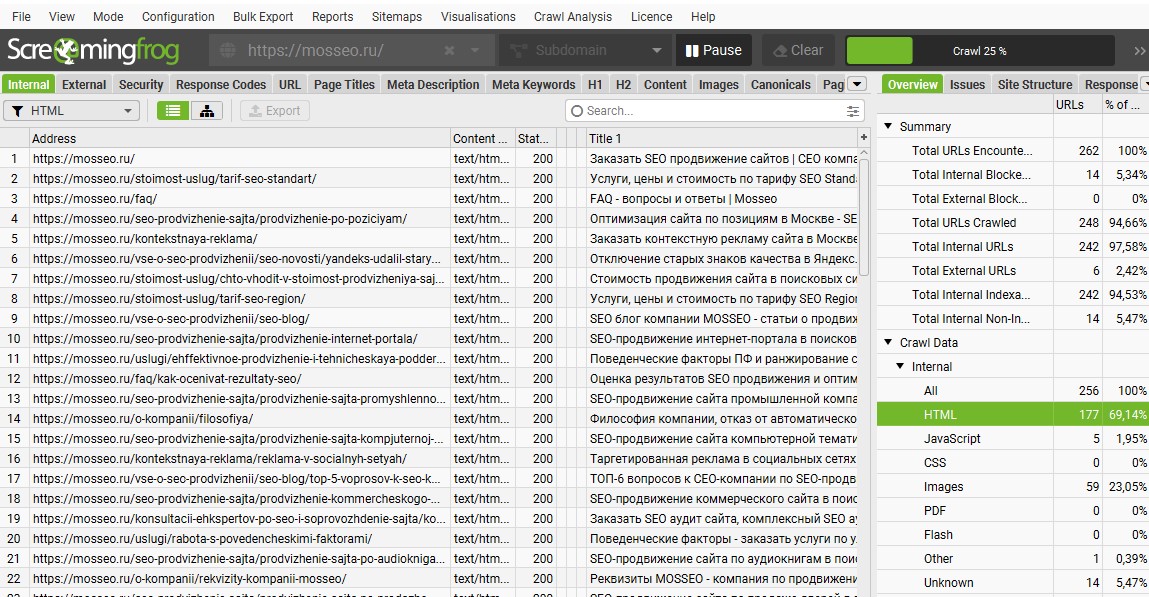Open the File menu
The height and width of the screenshot is (597, 1149).
click(x=21, y=16)
